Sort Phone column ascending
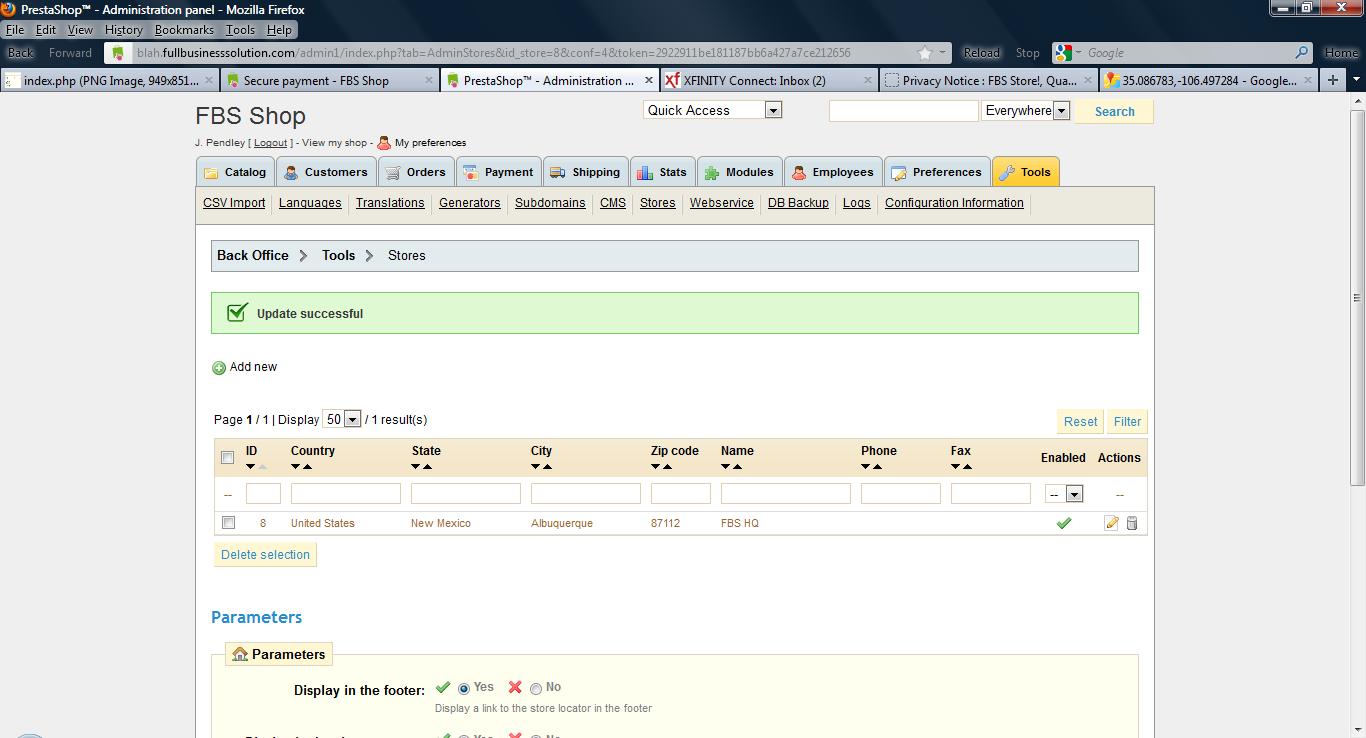The width and height of the screenshot is (1366, 738). coord(878,467)
